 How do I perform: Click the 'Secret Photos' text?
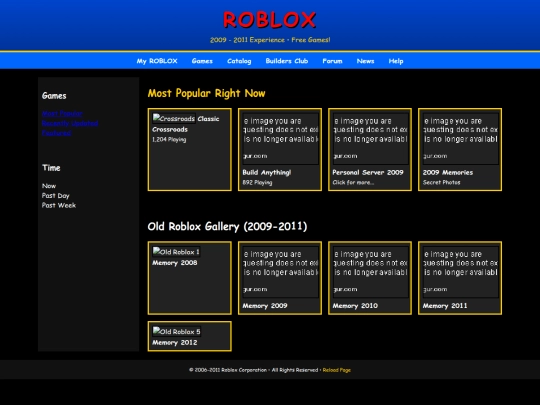pyautogui.click(x=442, y=182)
